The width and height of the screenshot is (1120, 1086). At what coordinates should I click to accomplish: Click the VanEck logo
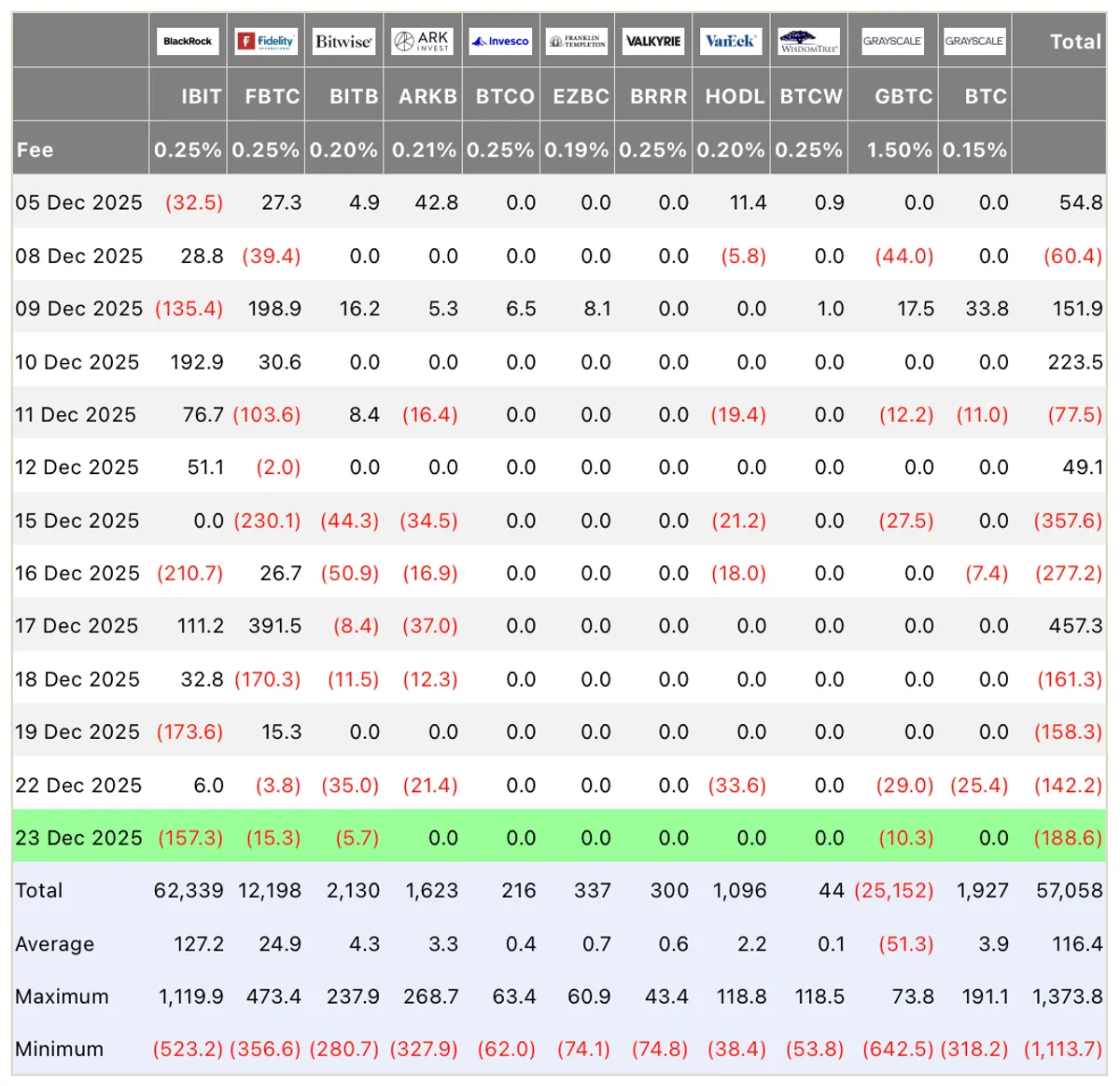[731, 41]
